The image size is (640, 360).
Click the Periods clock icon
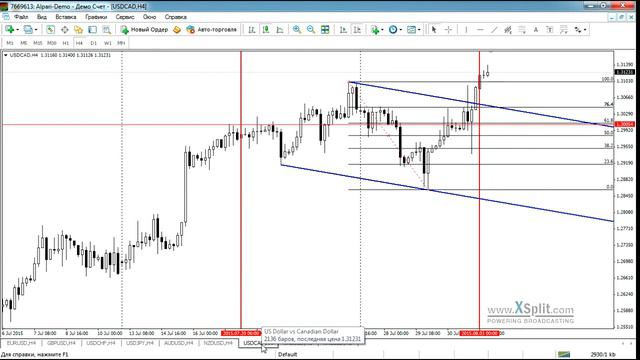point(393,29)
